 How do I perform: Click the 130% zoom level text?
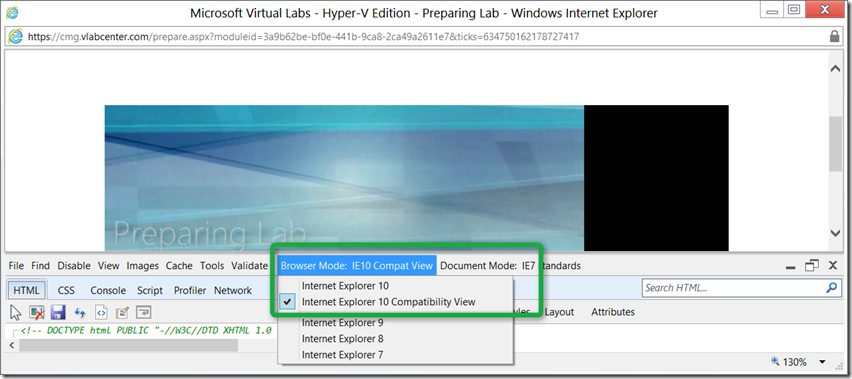point(795,362)
